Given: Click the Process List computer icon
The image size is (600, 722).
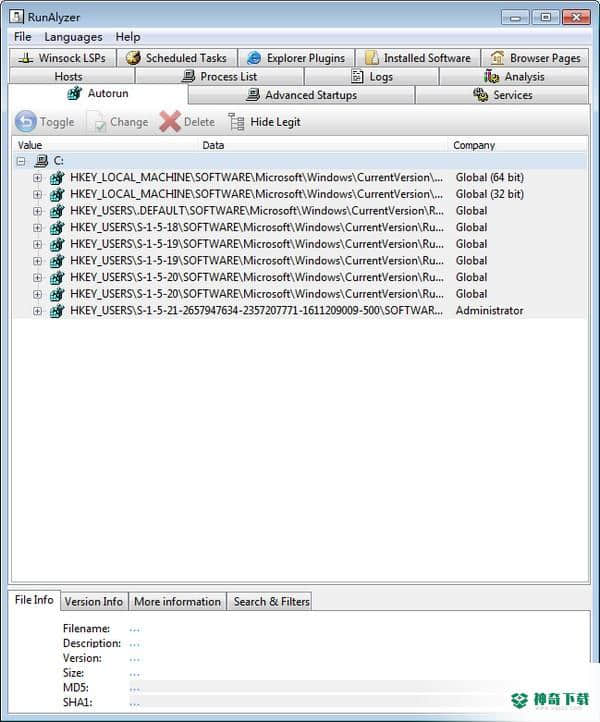Looking at the screenshot, I should click(188, 76).
